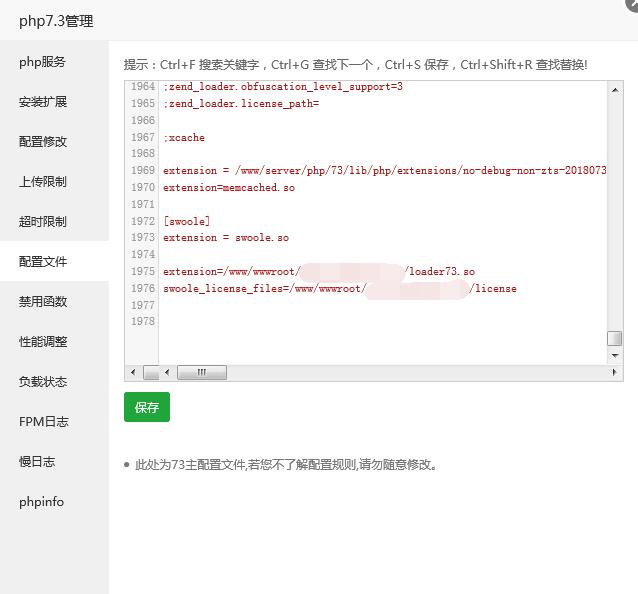638x594 pixels.
Task: Select the 配置文件 sidebar tab
Action: pos(42,262)
